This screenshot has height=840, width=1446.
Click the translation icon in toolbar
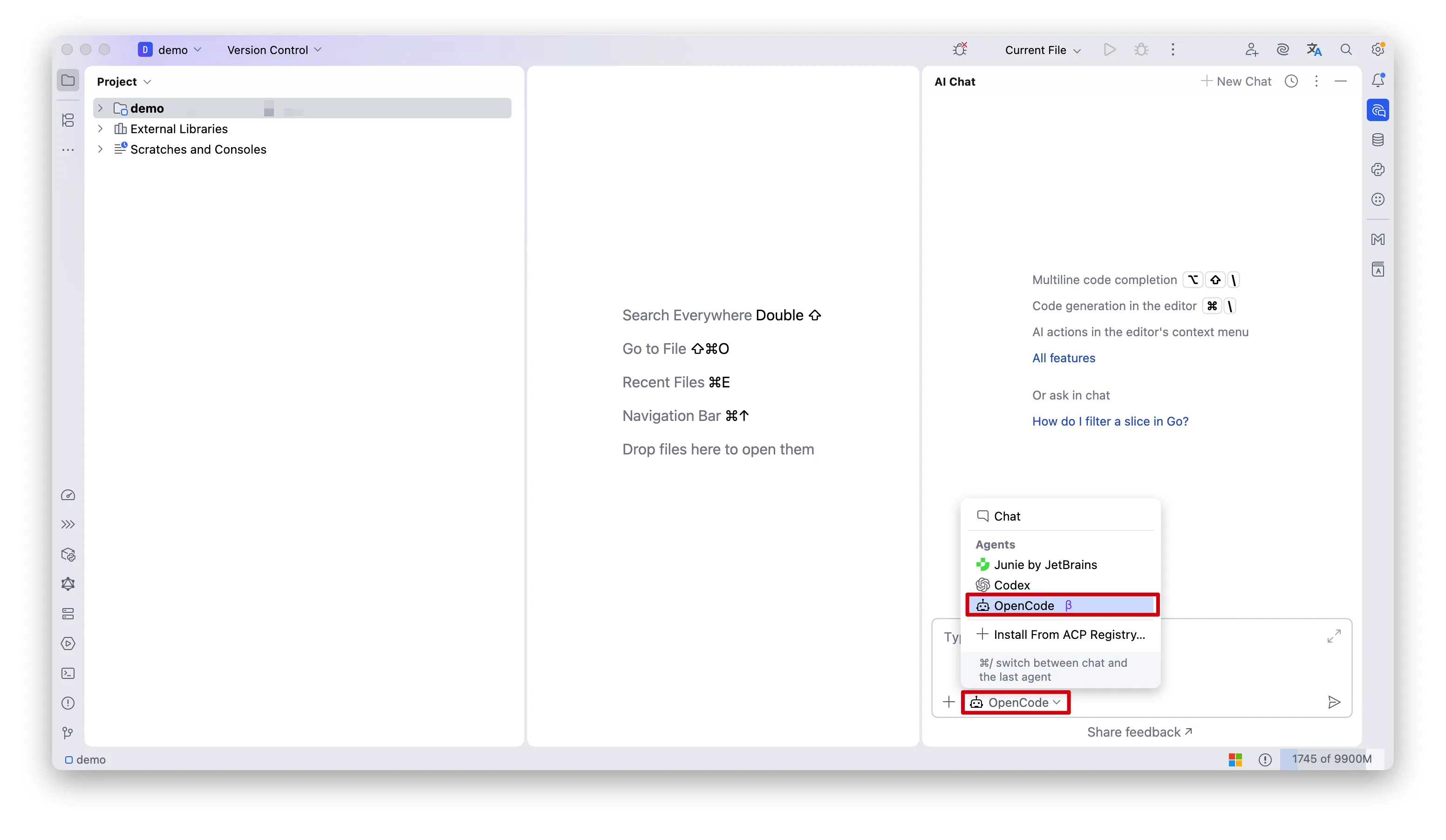pyautogui.click(x=1314, y=50)
